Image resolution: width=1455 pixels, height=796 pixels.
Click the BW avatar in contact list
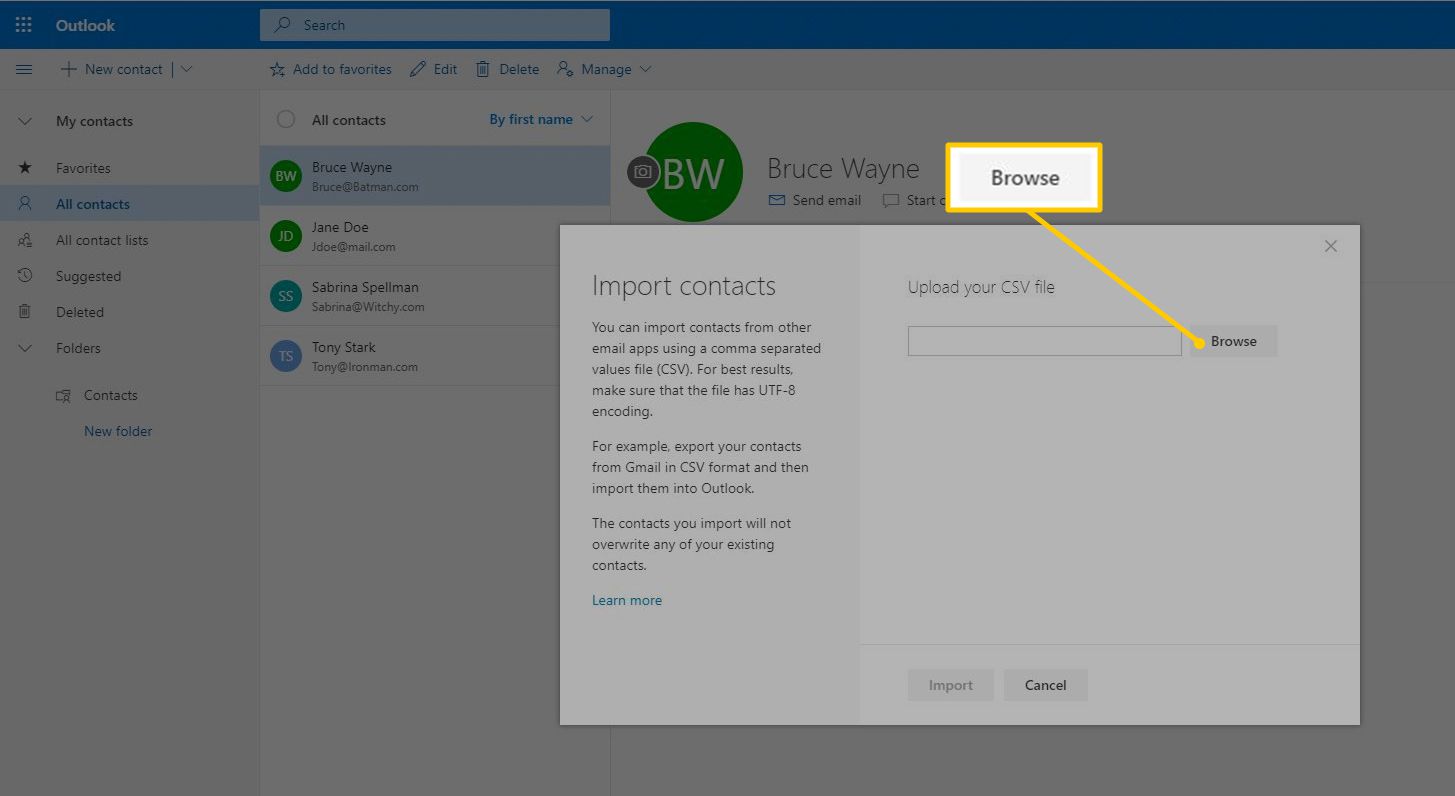(x=286, y=176)
